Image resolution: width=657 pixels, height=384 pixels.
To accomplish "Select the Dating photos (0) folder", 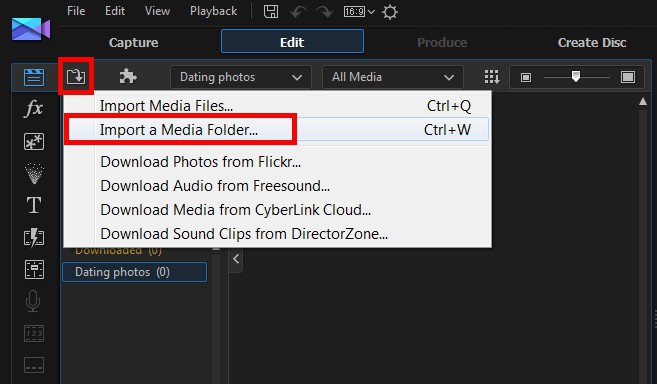I will [135, 272].
